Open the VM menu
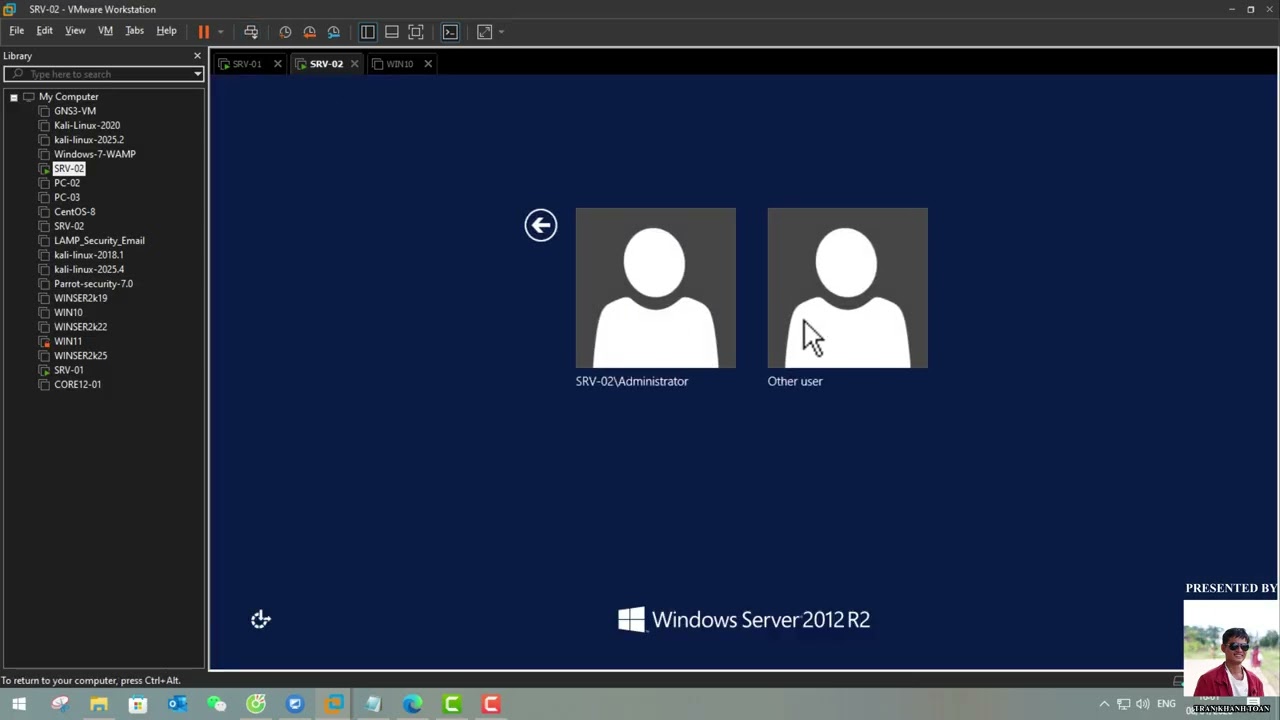The height and width of the screenshot is (720, 1280). tap(105, 31)
